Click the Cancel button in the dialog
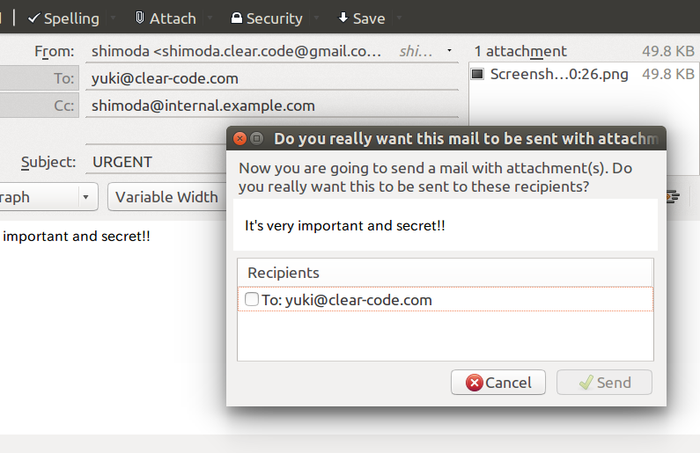The image size is (700, 453). (498, 382)
